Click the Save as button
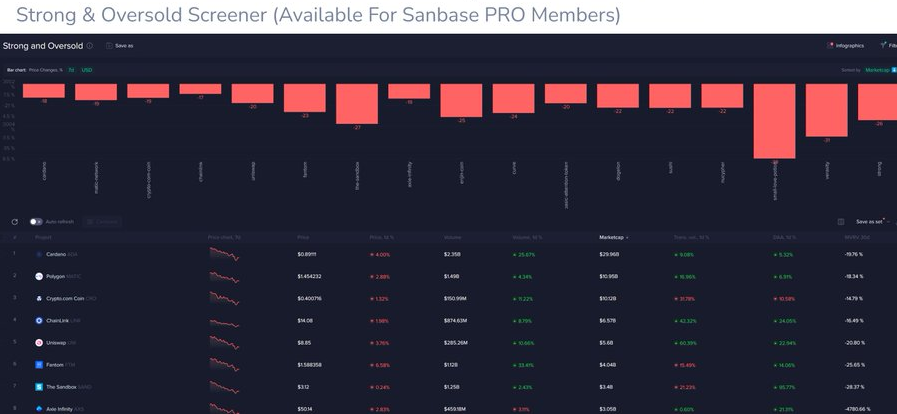 coord(120,46)
